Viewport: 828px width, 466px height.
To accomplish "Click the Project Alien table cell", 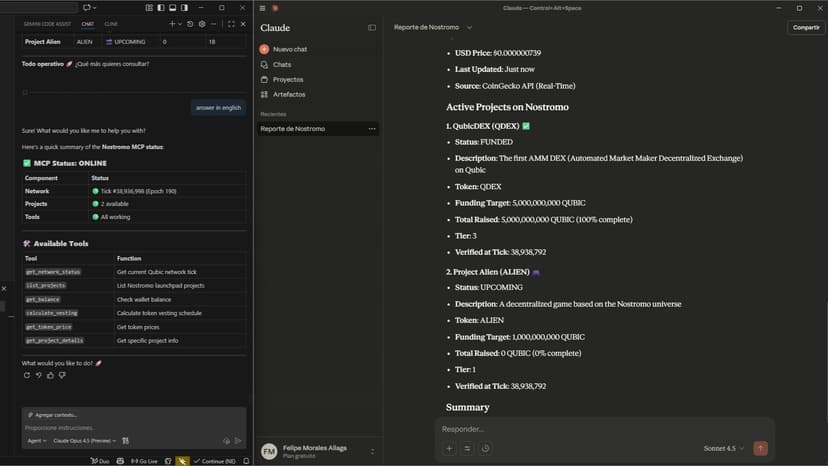I will click(x=43, y=42).
